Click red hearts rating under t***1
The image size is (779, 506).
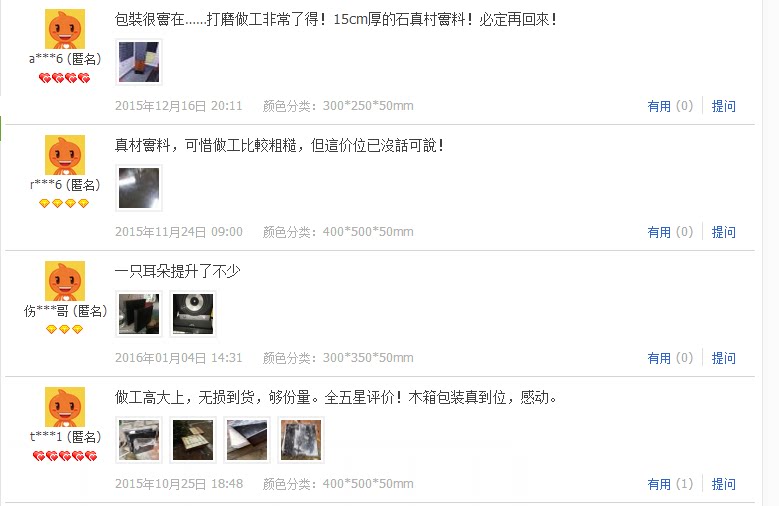pos(65,456)
